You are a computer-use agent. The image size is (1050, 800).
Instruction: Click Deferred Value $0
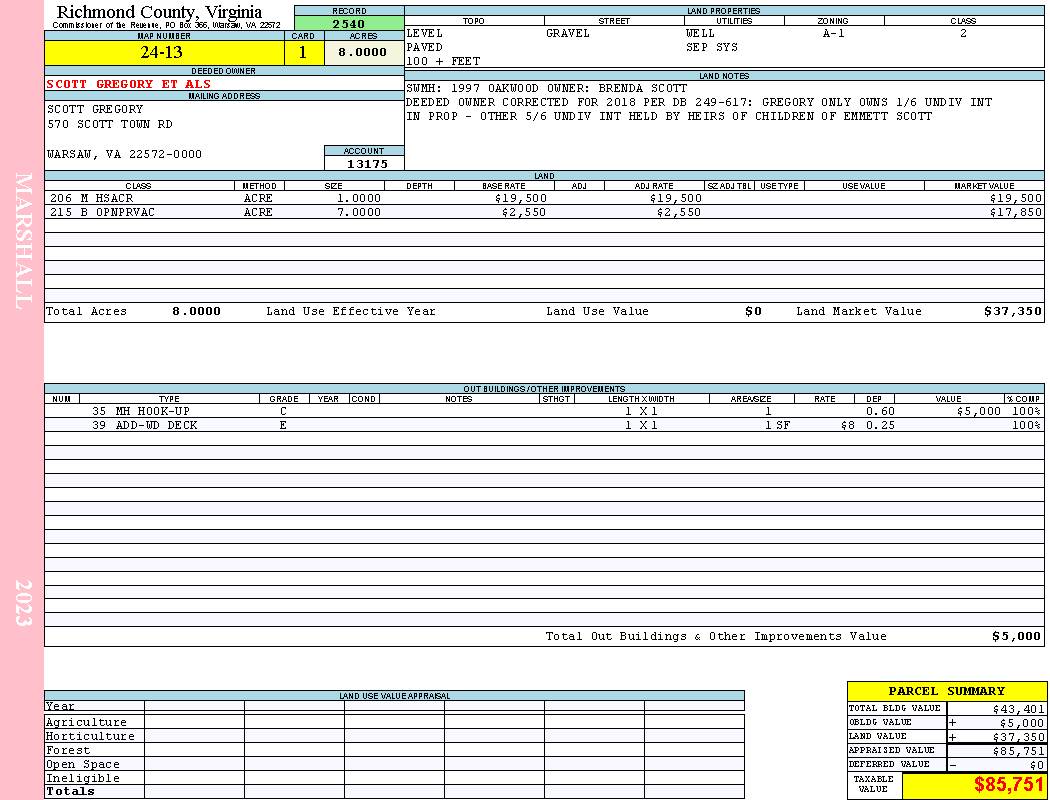(1037, 765)
